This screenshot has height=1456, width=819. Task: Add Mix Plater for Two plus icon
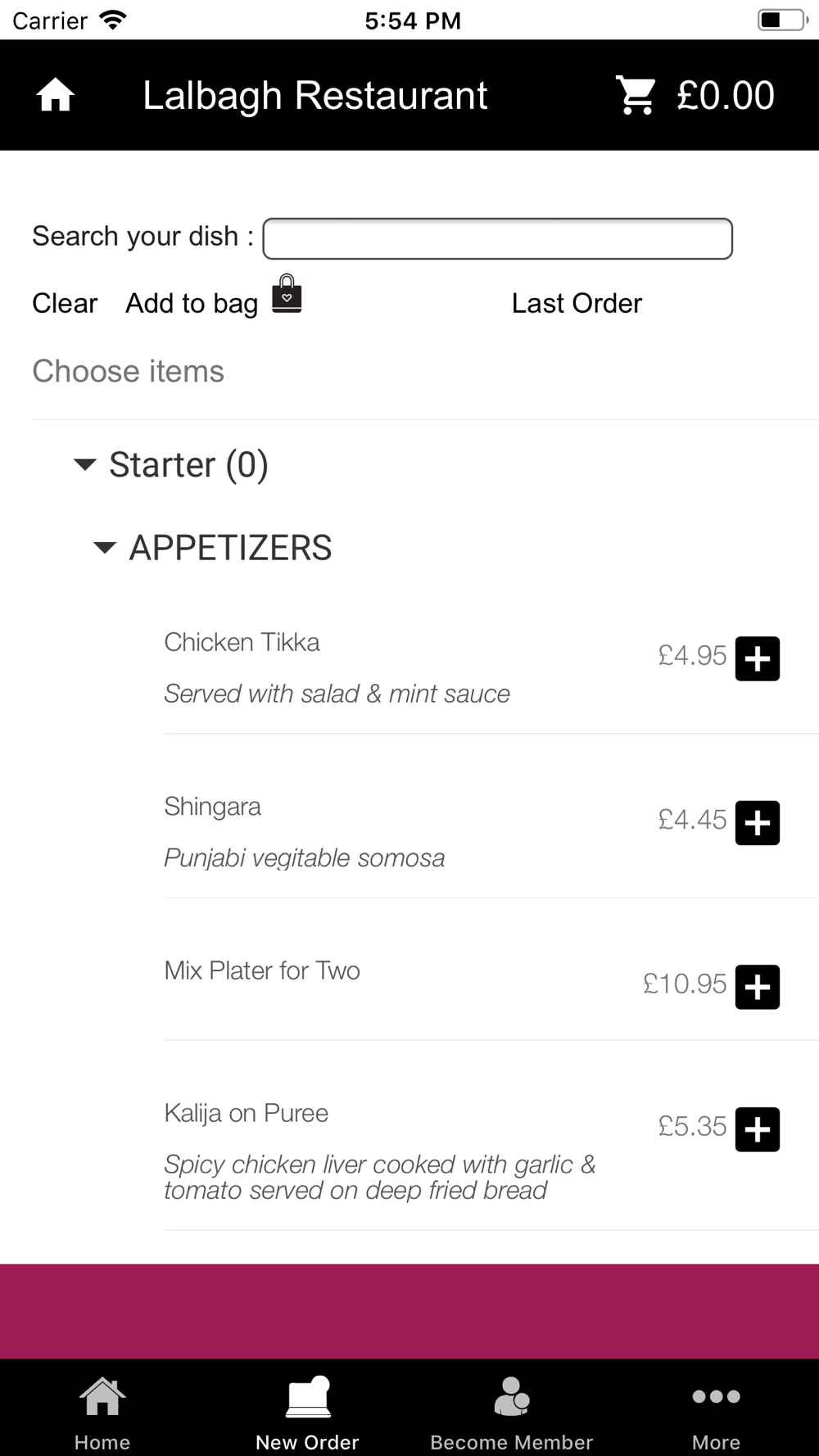(x=757, y=987)
